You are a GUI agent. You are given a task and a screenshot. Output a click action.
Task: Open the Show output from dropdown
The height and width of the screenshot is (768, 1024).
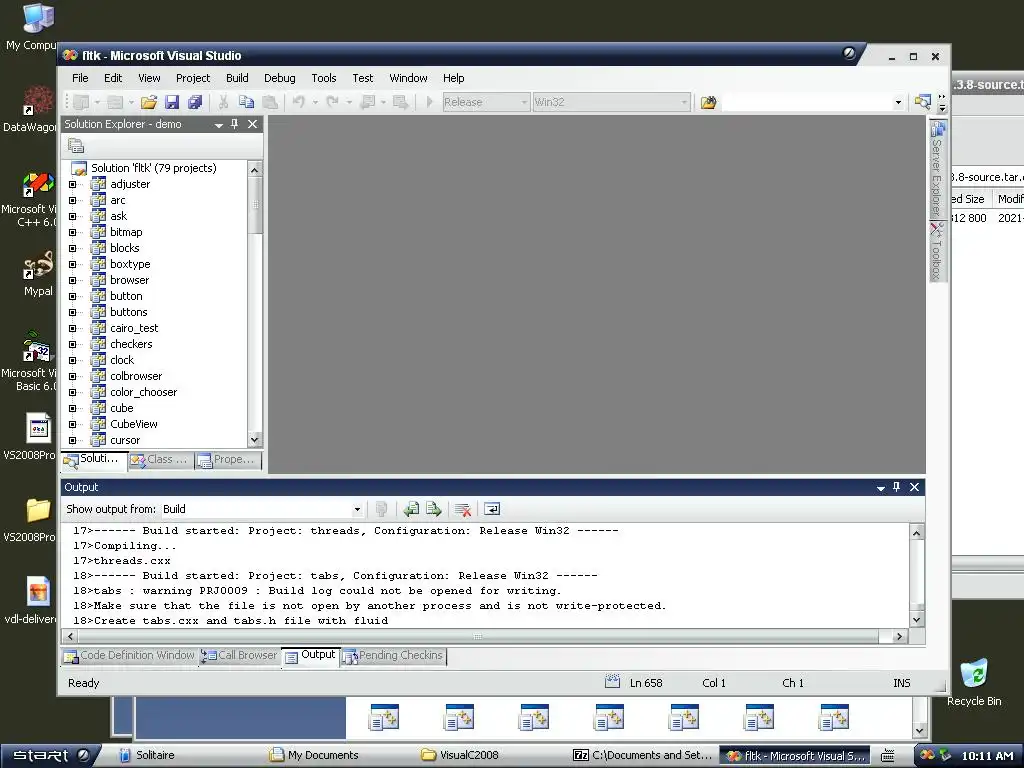click(357, 509)
